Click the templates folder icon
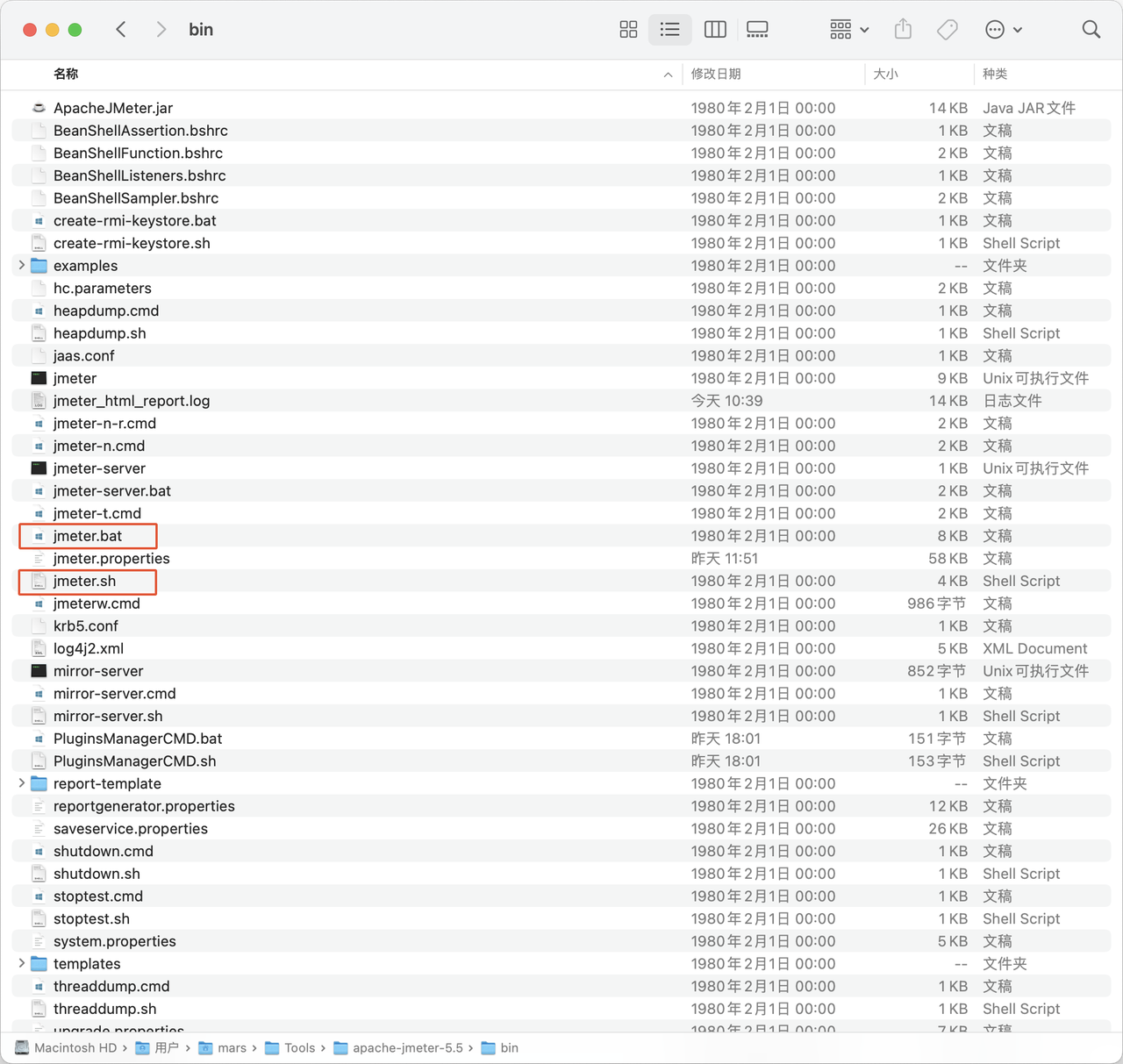This screenshot has width=1123, height=1064. (x=39, y=964)
